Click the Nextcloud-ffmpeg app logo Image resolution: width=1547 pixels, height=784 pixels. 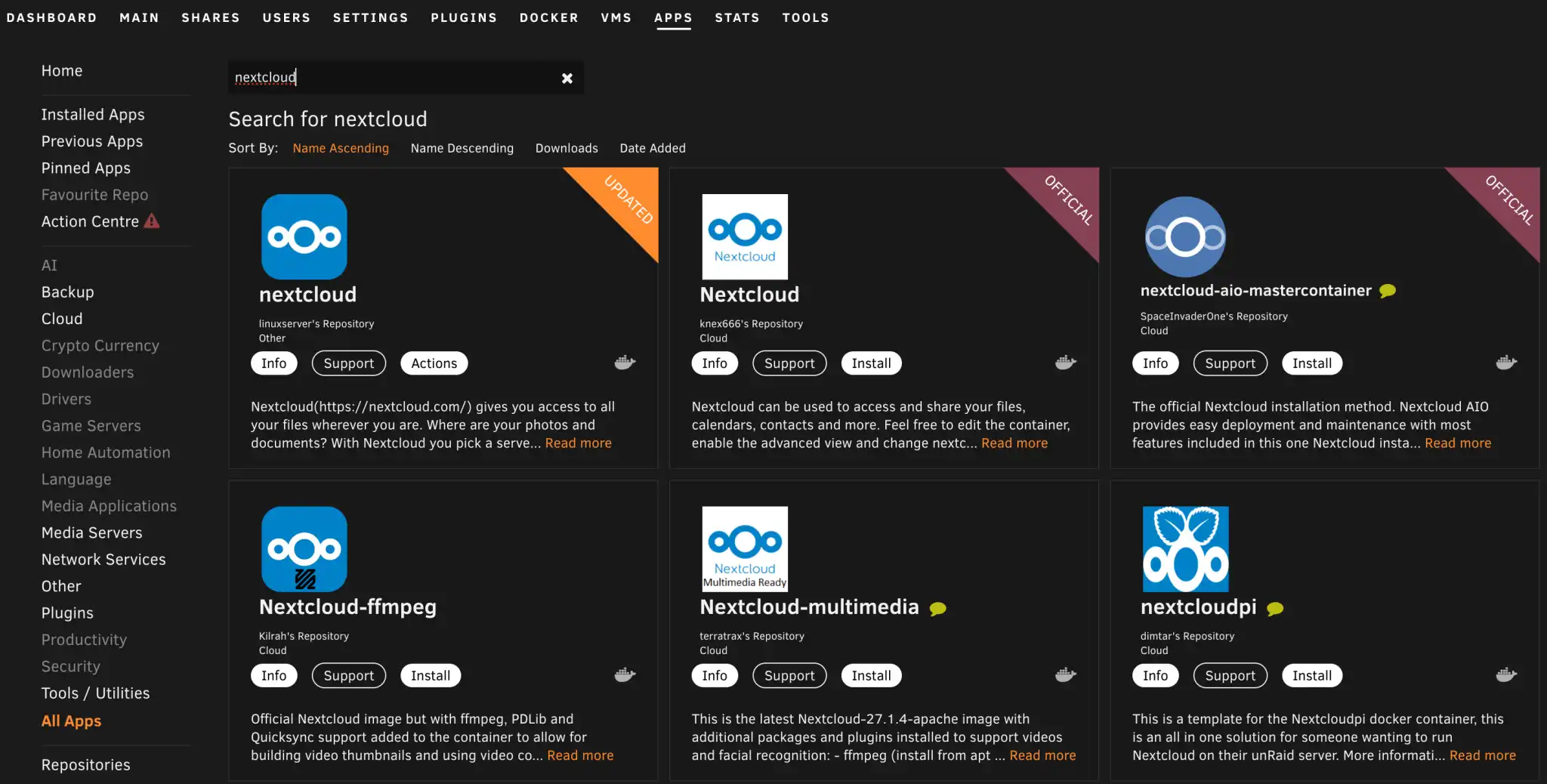coord(304,549)
